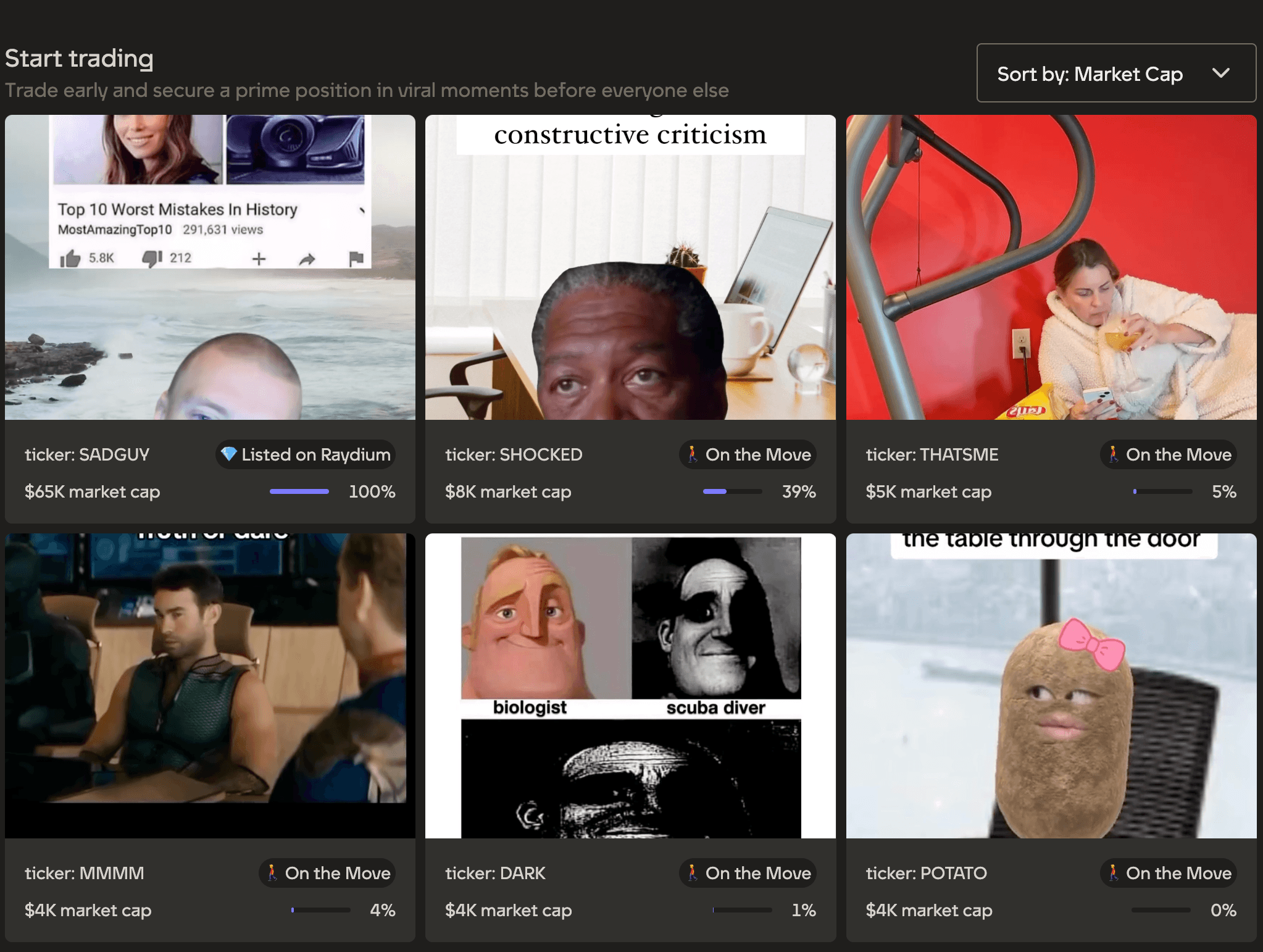This screenshot has height=952, width=1263.
Task: Click the 5% value on THATSME card
Action: (x=1224, y=491)
